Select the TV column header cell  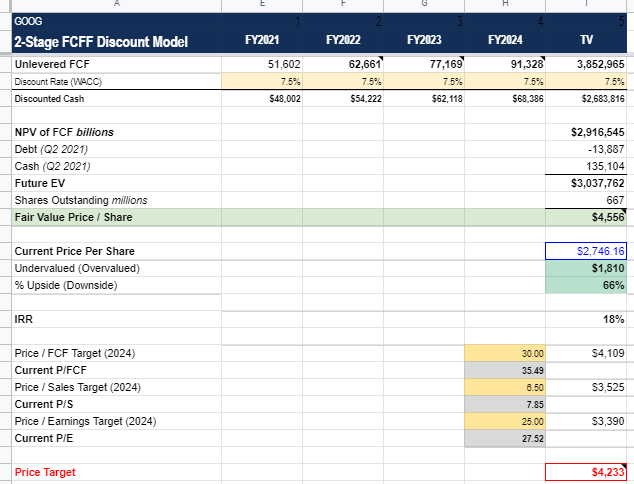click(x=590, y=41)
